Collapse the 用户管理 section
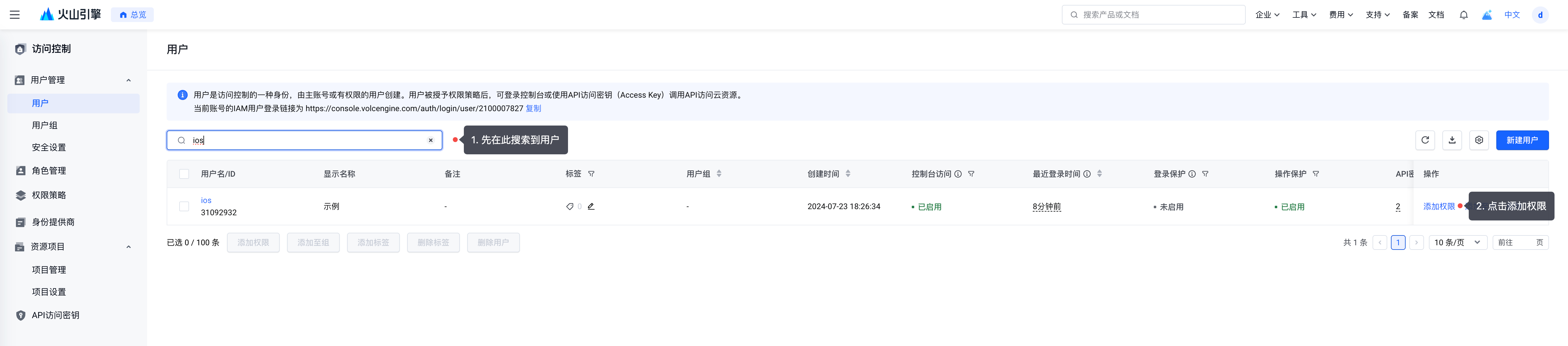Image resolution: width=1568 pixels, height=346 pixels. click(x=128, y=80)
